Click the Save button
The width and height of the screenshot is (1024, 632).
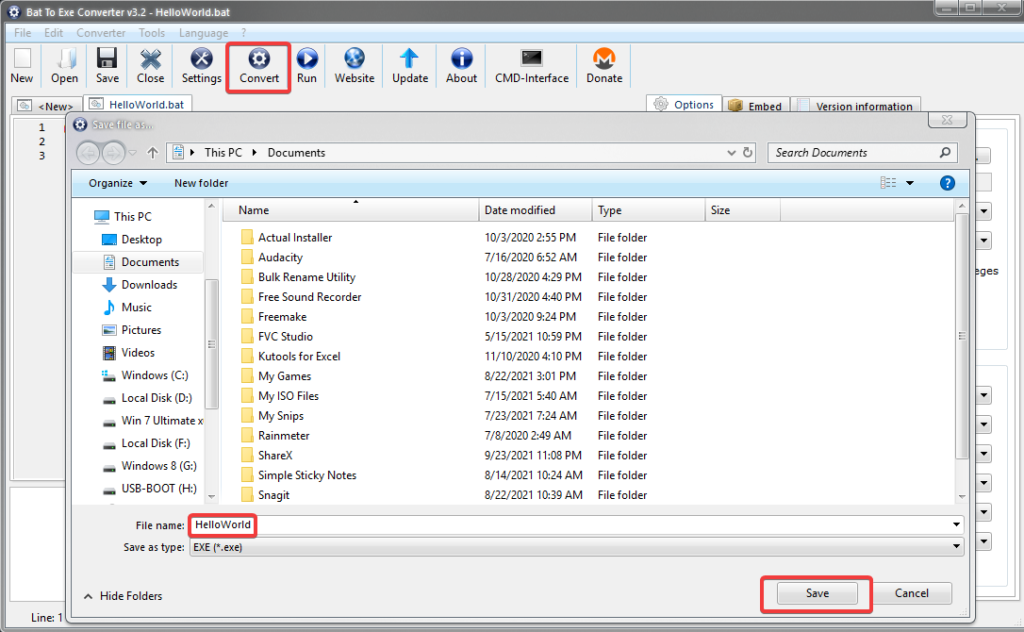(816, 593)
